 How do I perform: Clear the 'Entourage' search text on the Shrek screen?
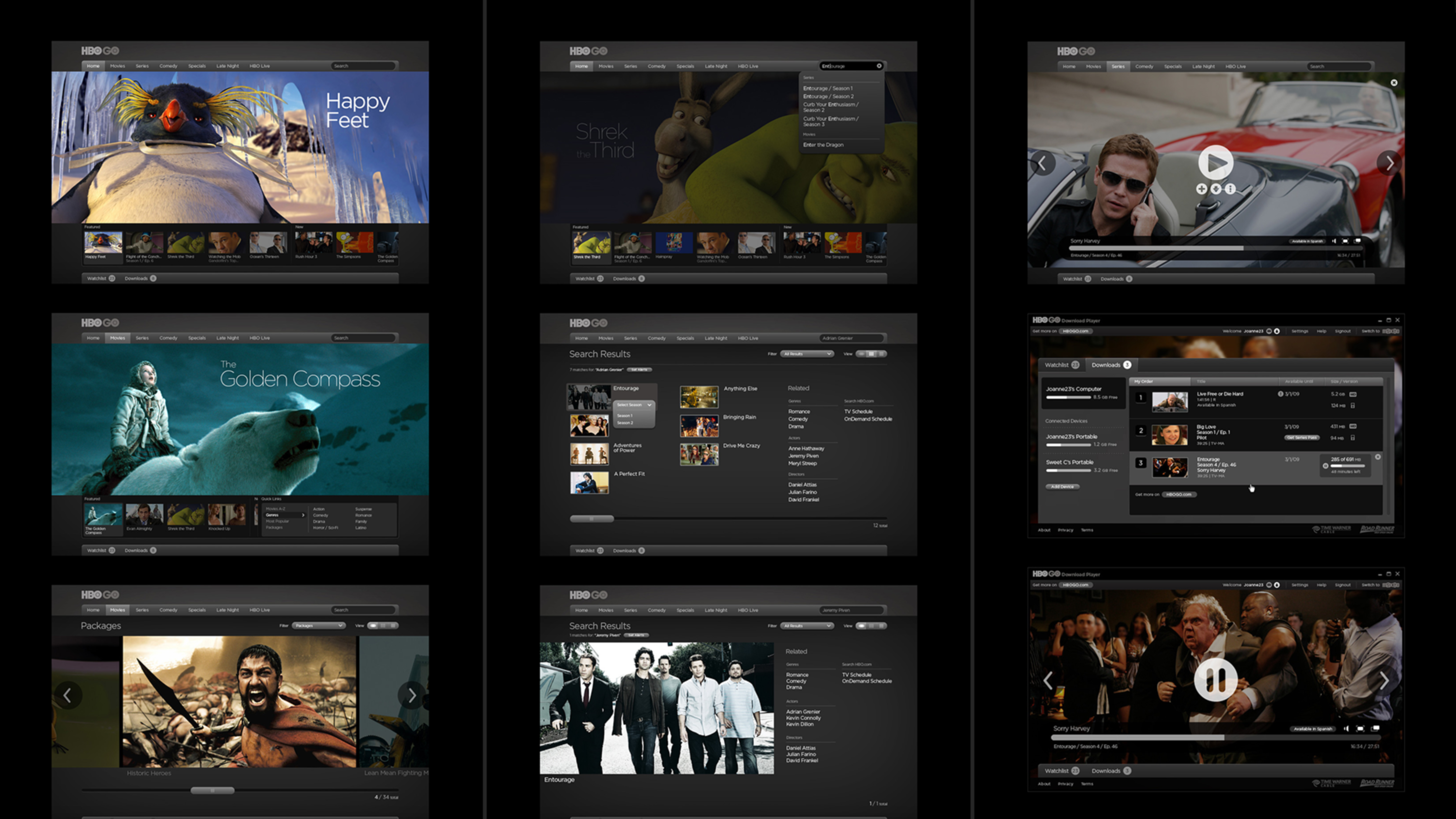pyautogui.click(x=879, y=66)
